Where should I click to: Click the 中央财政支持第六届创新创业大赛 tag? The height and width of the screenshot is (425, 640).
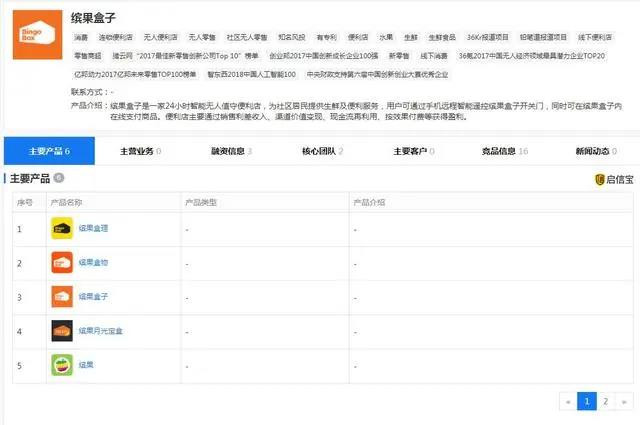point(377,74)
